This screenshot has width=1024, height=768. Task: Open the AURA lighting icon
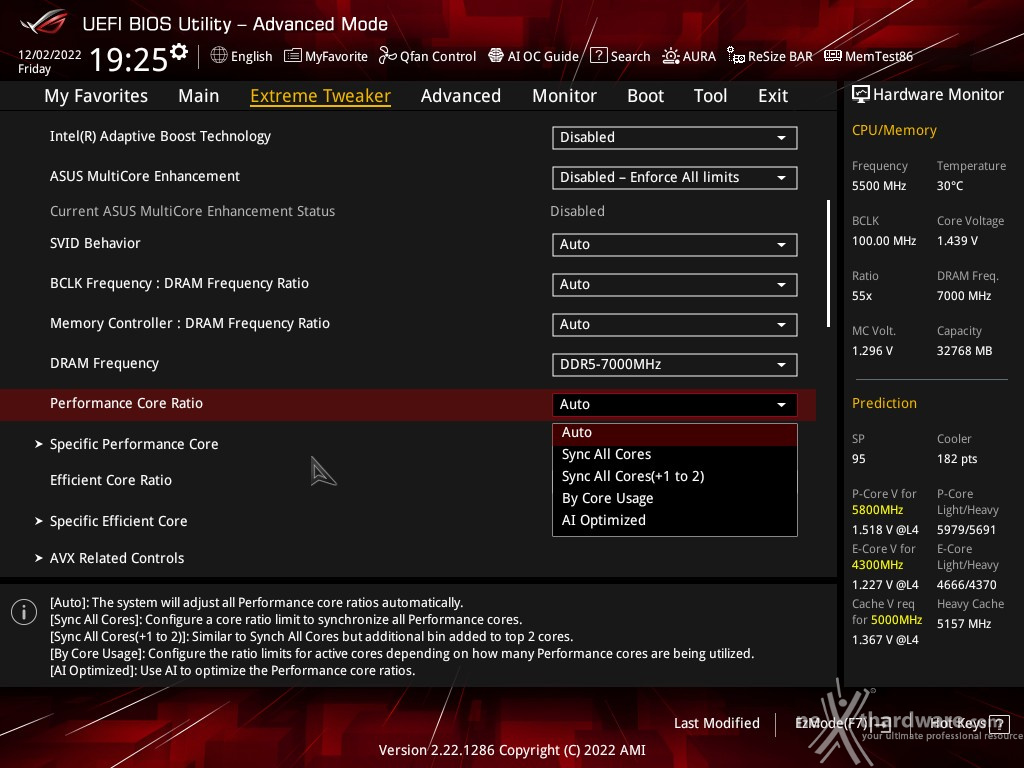(x=671, y=56)
